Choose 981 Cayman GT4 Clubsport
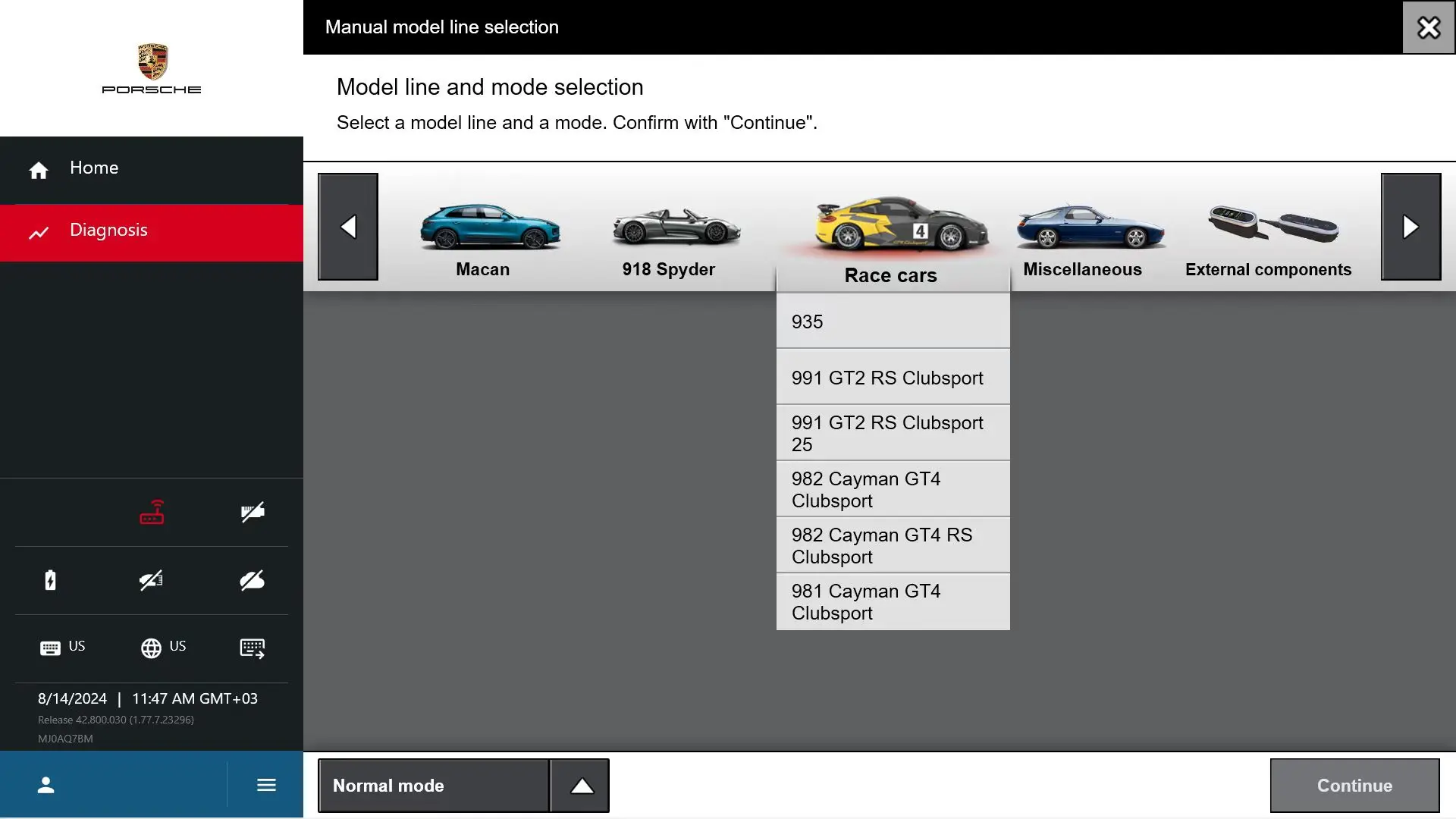The image size is (1456, 819). 893,602
